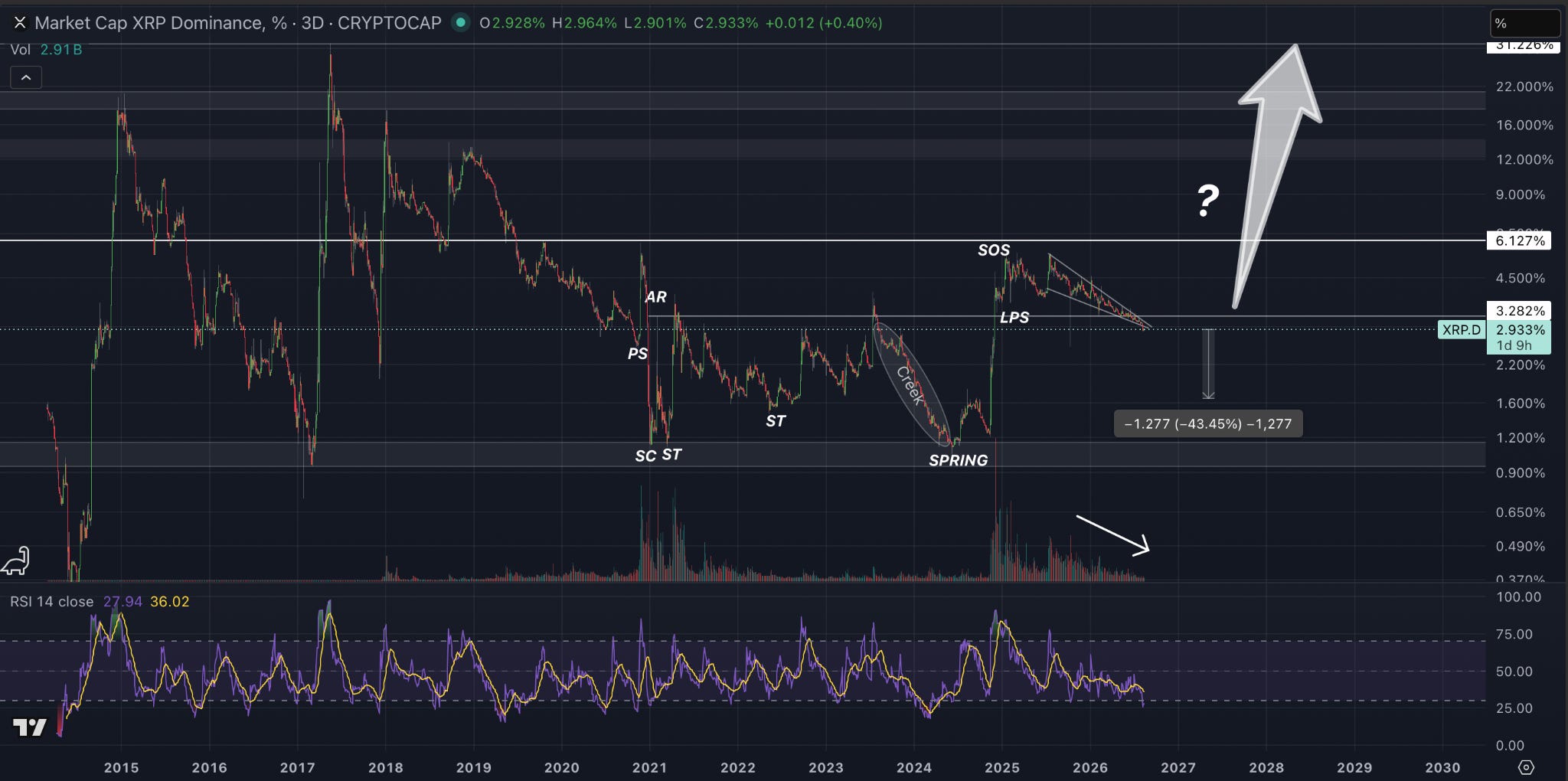Image resolution: width=1568 pixels, height=781 pixels.
Task: Open chart settings gear icon near time axis
Action: coord(1526,767)
